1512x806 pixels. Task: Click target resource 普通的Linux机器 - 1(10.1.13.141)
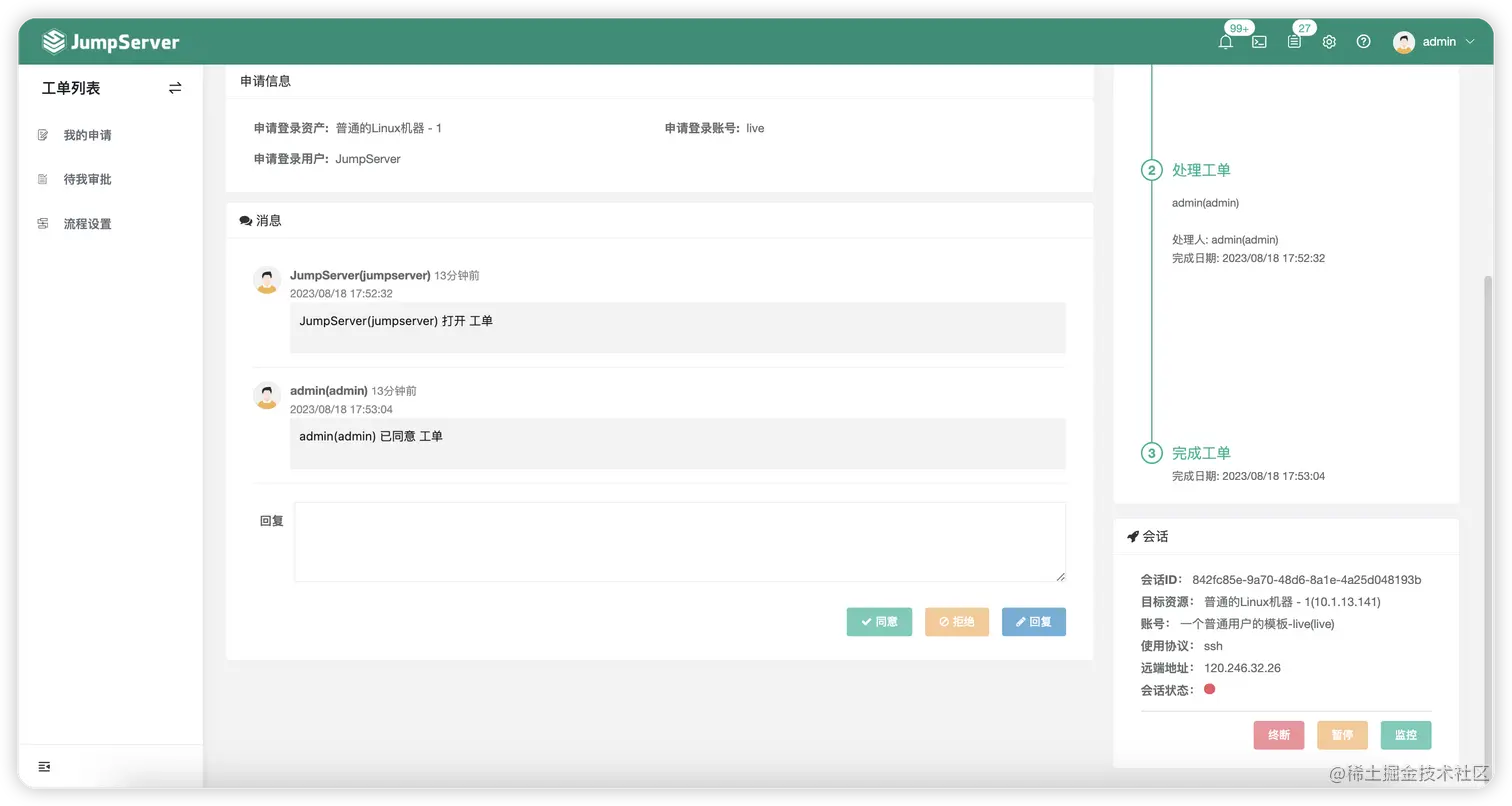pos(1292,602)
